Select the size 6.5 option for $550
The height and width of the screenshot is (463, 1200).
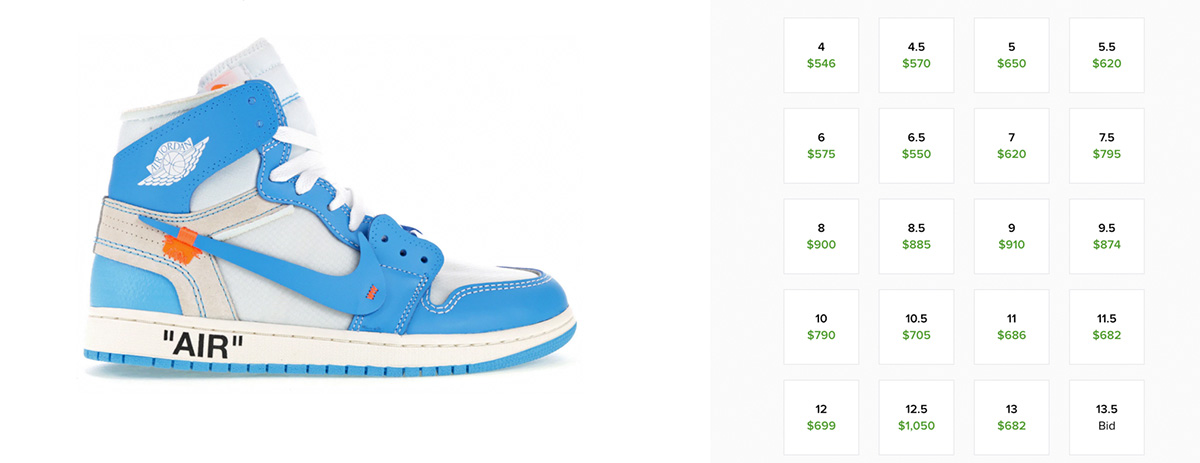coord(916,146)
